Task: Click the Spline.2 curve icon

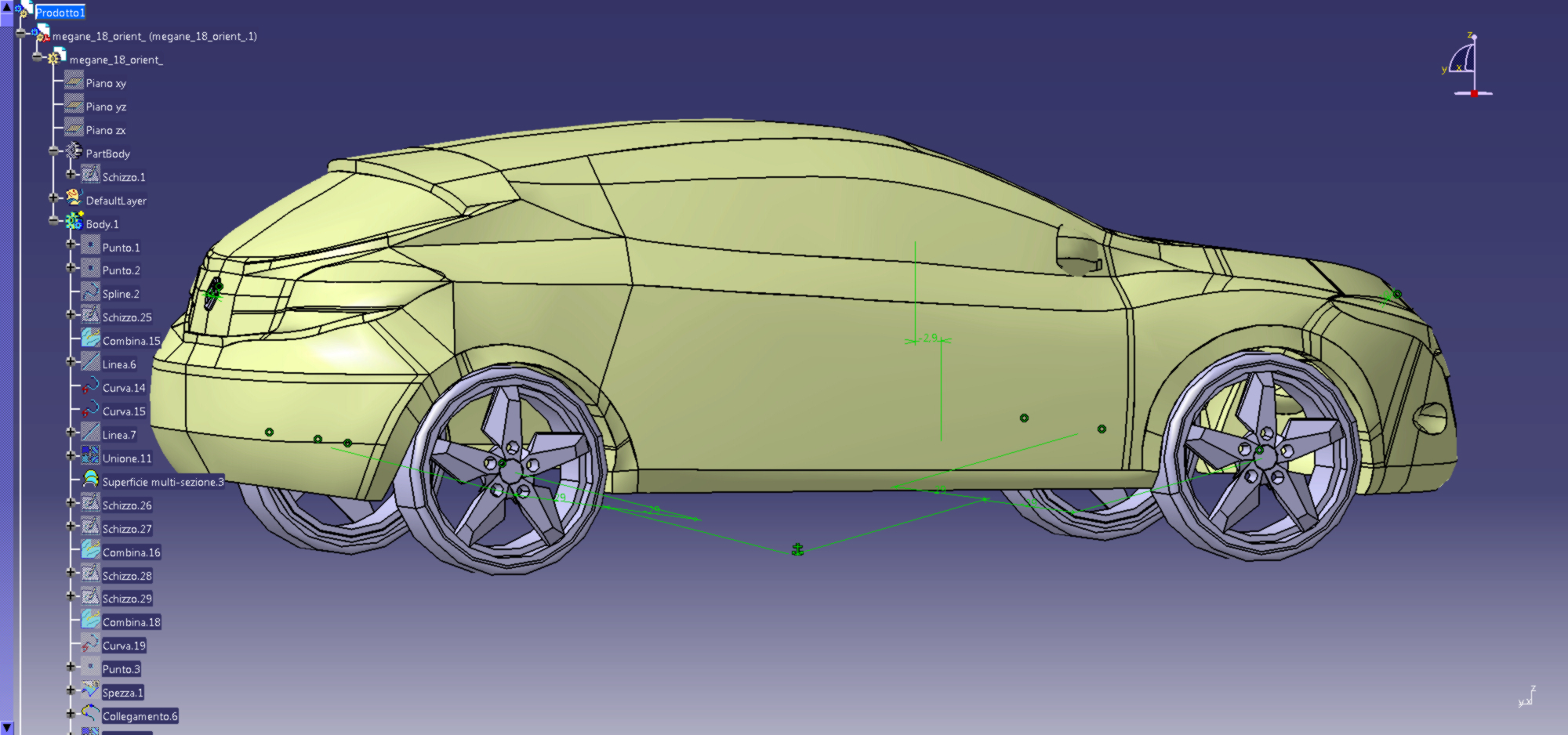Action: (x=91, y=292)
